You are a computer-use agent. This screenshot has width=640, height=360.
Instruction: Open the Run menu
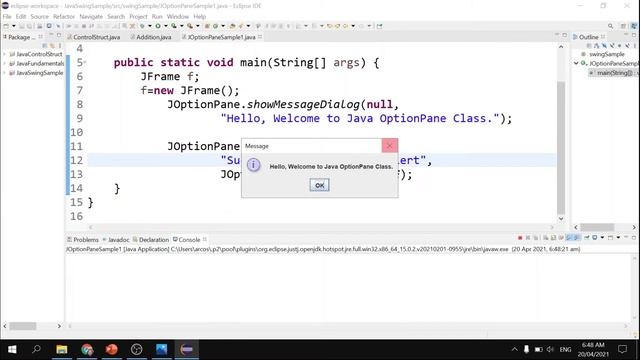(x=157, y=17)
